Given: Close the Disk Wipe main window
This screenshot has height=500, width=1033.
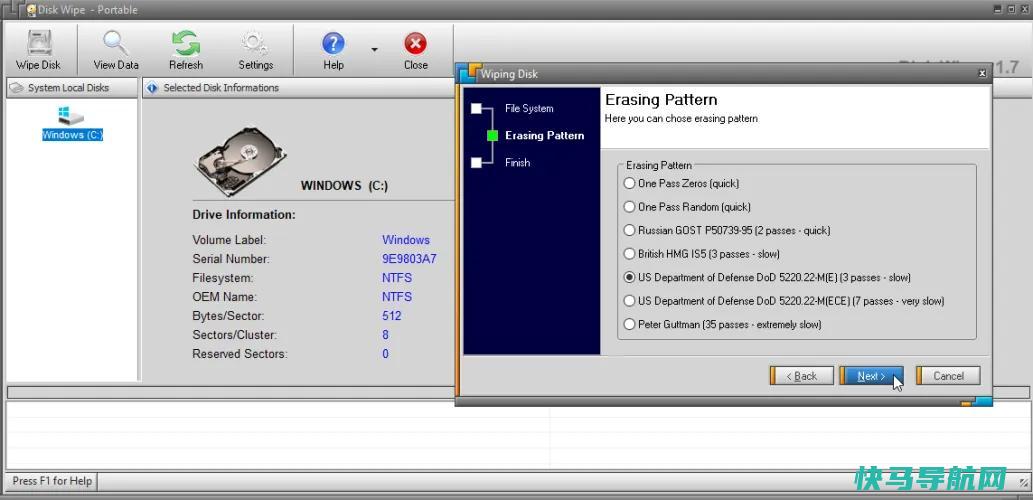Looking at the screenshot, I should [x=1024, y=9].
